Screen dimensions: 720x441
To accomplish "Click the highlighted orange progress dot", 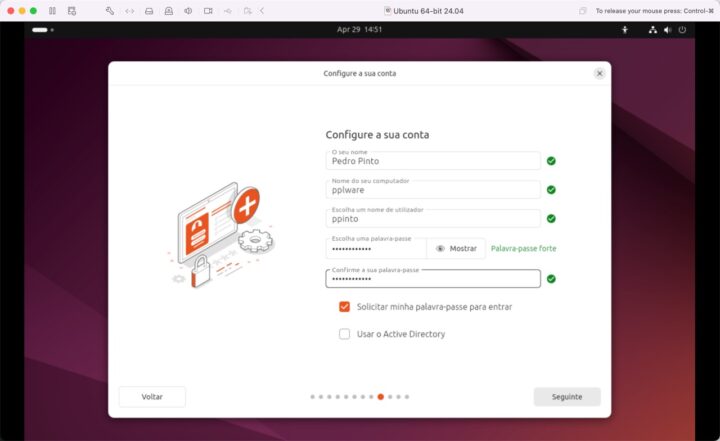I will [x=380, y=397].
